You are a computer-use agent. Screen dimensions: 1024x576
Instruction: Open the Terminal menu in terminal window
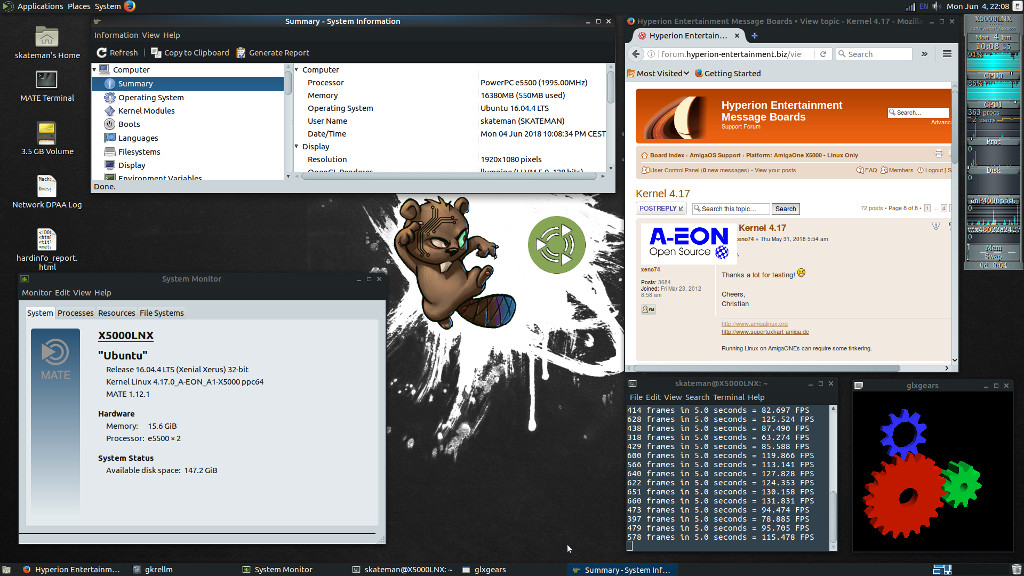(x=728, y=397)
